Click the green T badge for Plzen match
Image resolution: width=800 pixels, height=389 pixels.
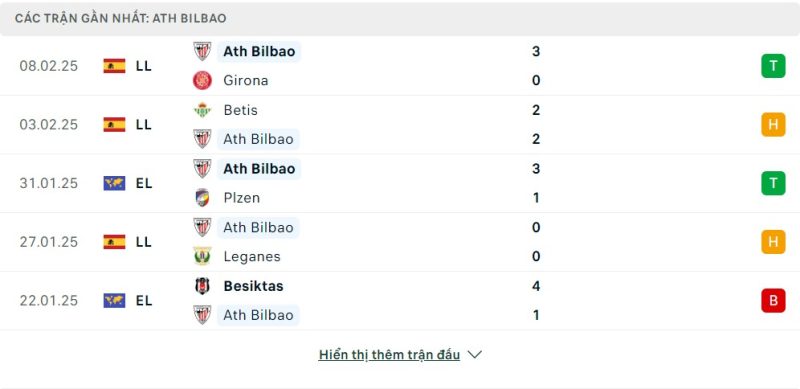click(773, 183)
